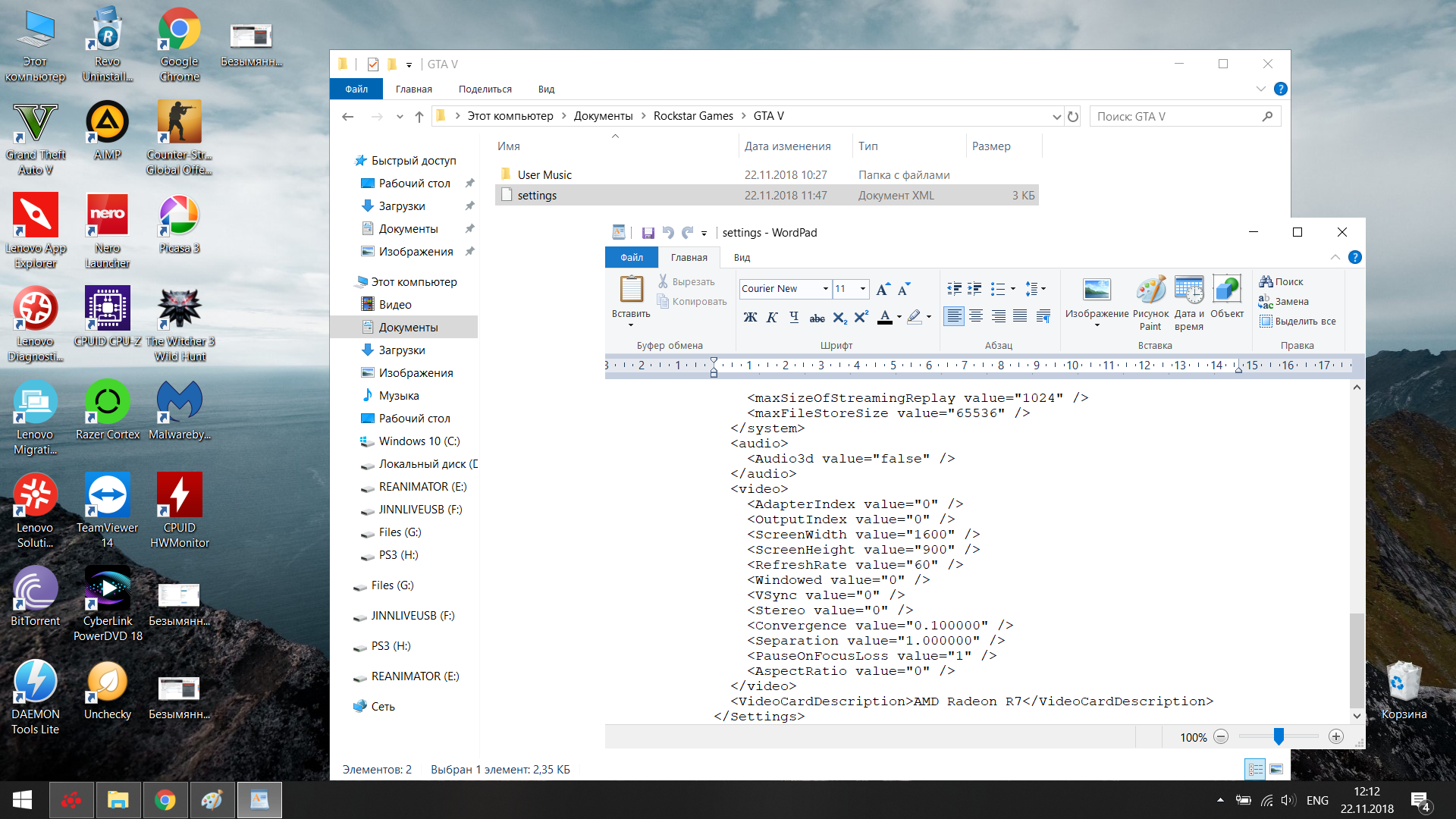
Task: Open the WordPad Файл menu
Action: coord(632,257)
